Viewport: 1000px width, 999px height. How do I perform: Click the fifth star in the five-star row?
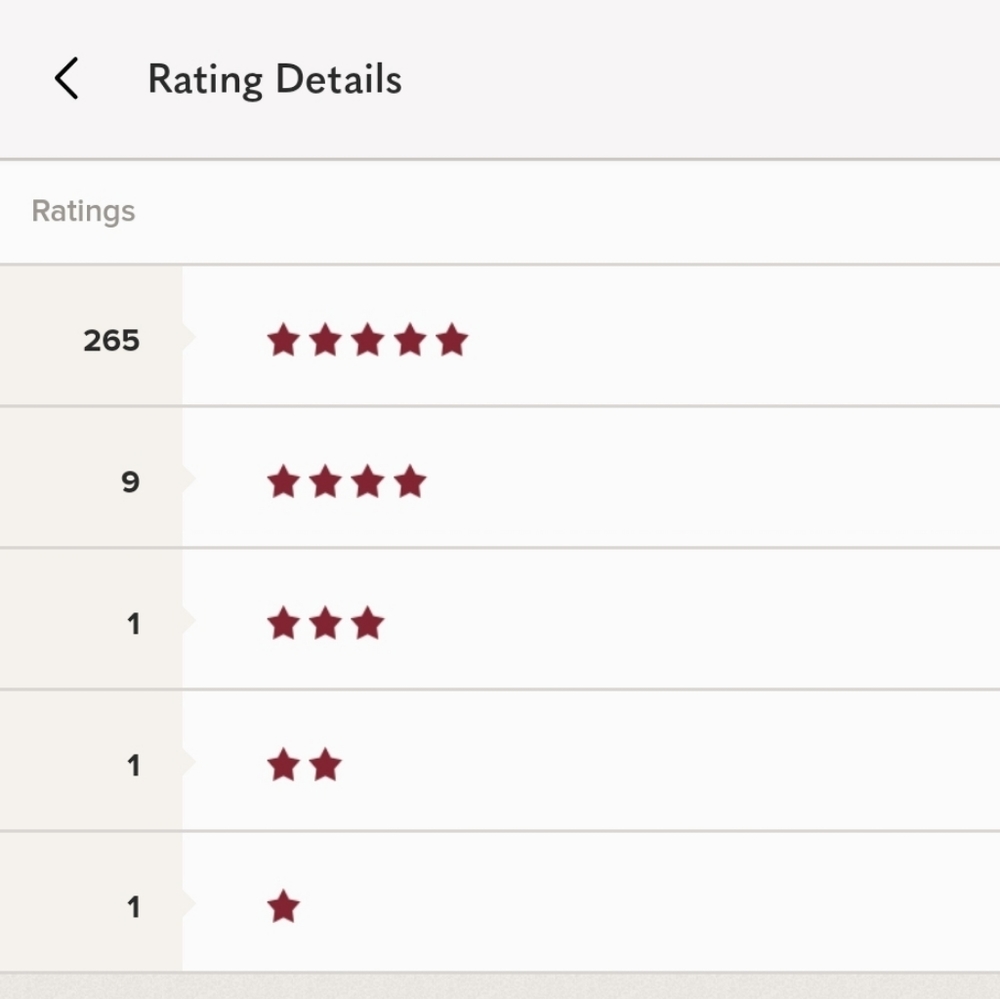(452, 341)
